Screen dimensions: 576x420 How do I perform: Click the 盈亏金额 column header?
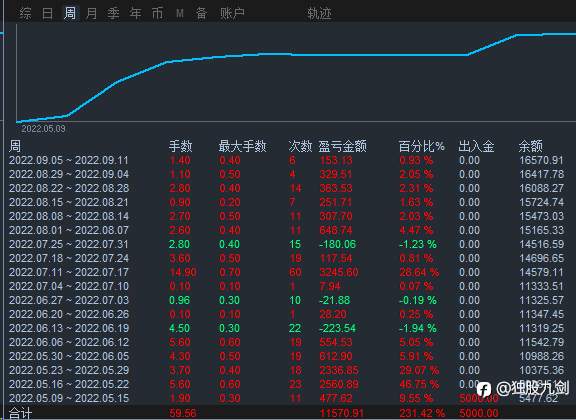coord(342,146)
